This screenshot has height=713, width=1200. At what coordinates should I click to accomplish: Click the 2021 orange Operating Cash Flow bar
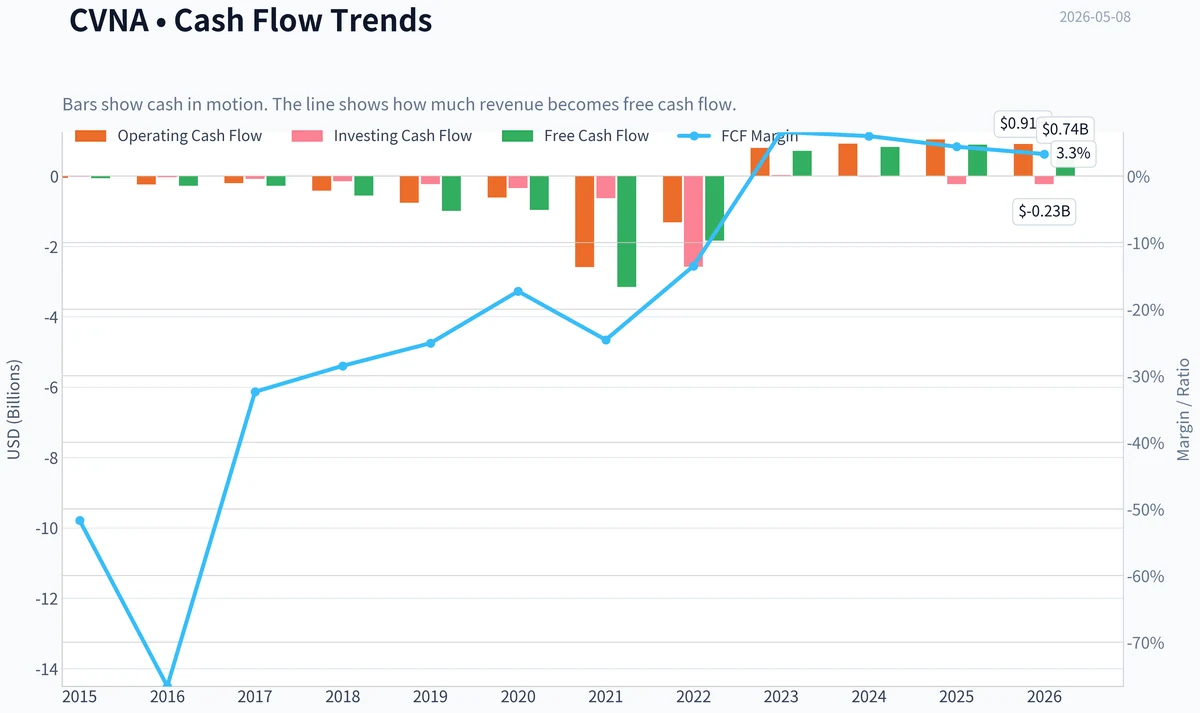585,222
